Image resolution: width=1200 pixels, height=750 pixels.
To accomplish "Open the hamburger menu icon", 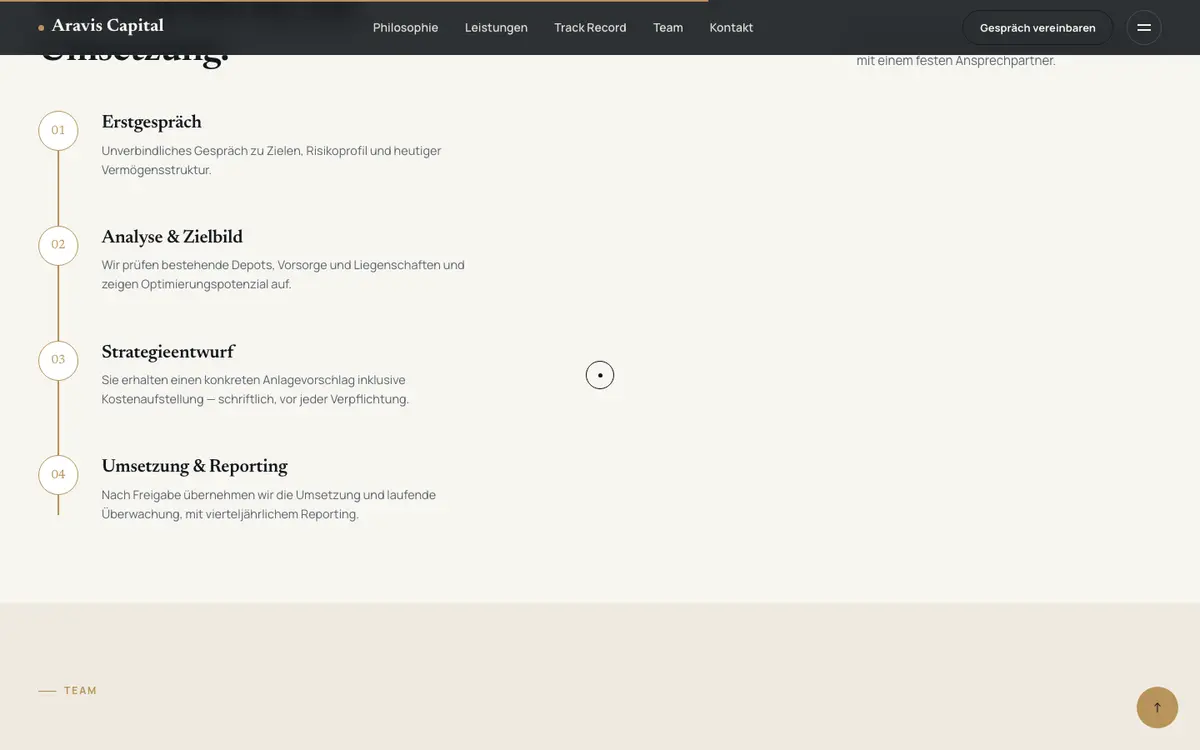I will click(x=1144, y=28).
